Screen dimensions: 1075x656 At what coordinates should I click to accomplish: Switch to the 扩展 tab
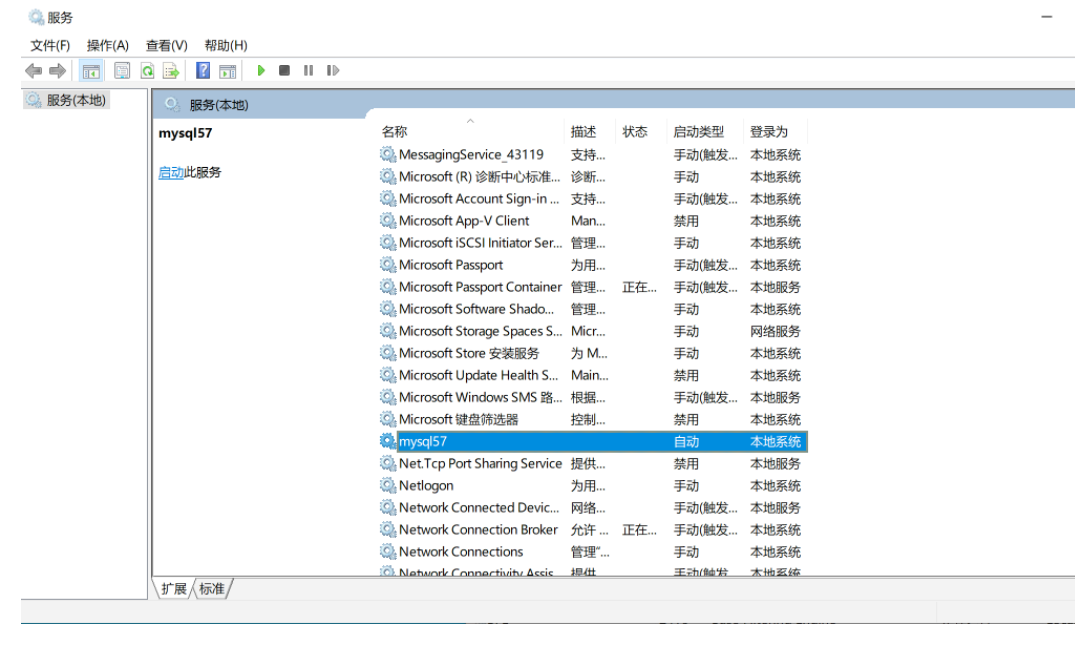[x=174, y=589]
